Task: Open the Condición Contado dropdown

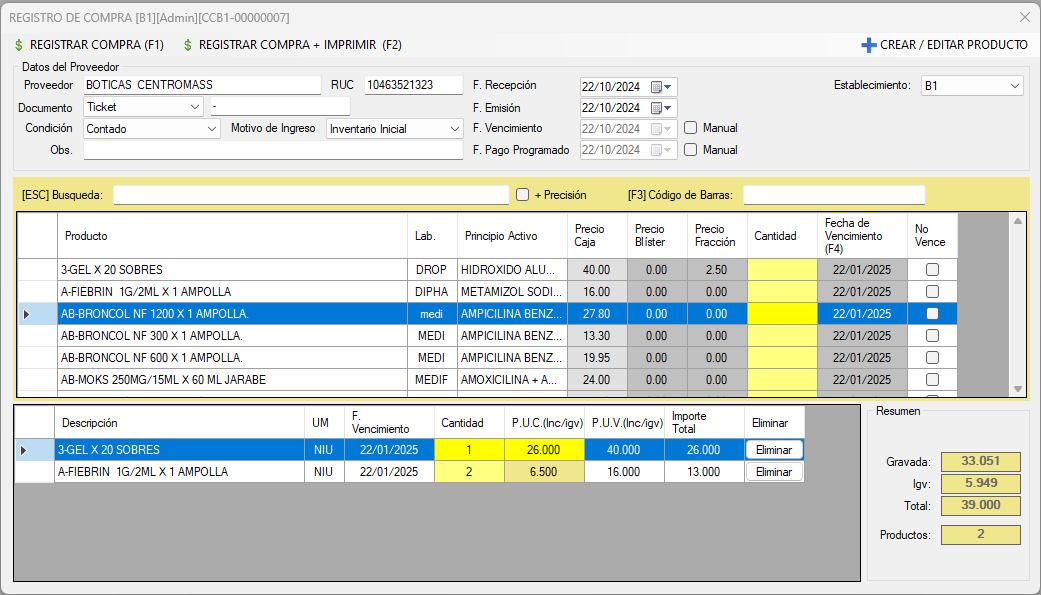Action: [211, 129]
